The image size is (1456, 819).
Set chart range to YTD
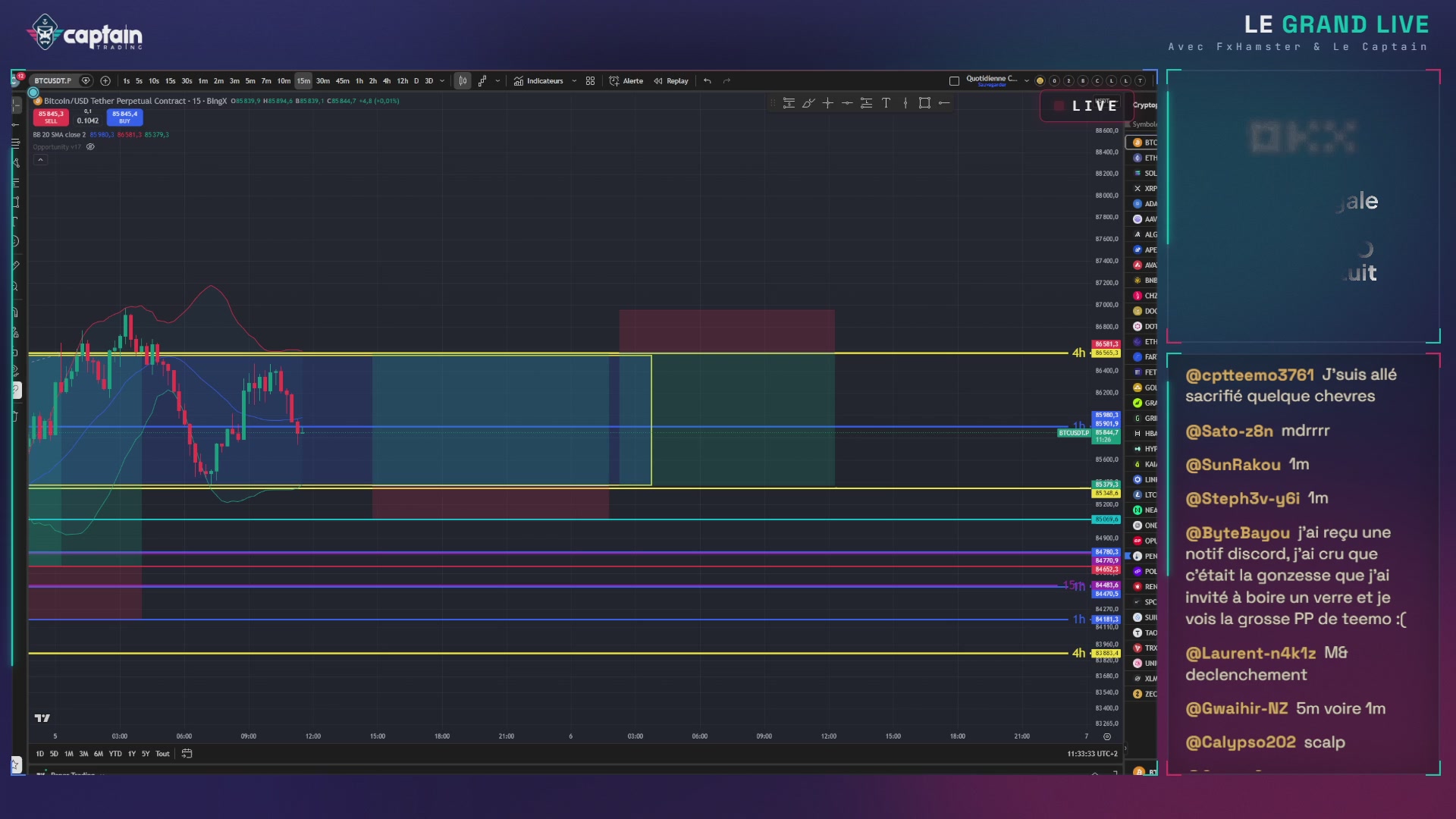point(115,754)
